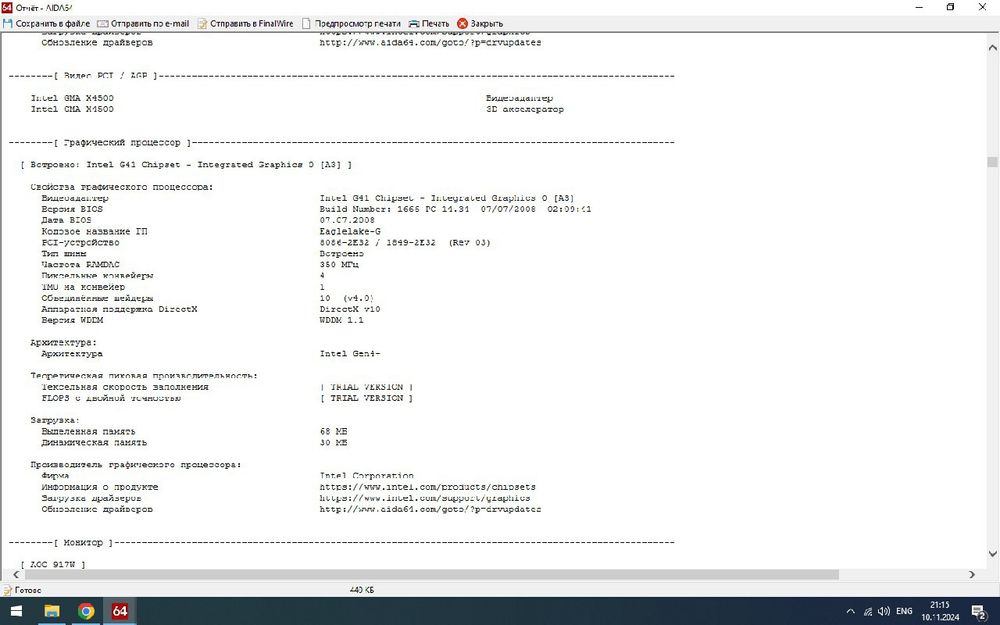Click the network tray icon
Viewport: 1000px width, 625px height.
[868, 611]
